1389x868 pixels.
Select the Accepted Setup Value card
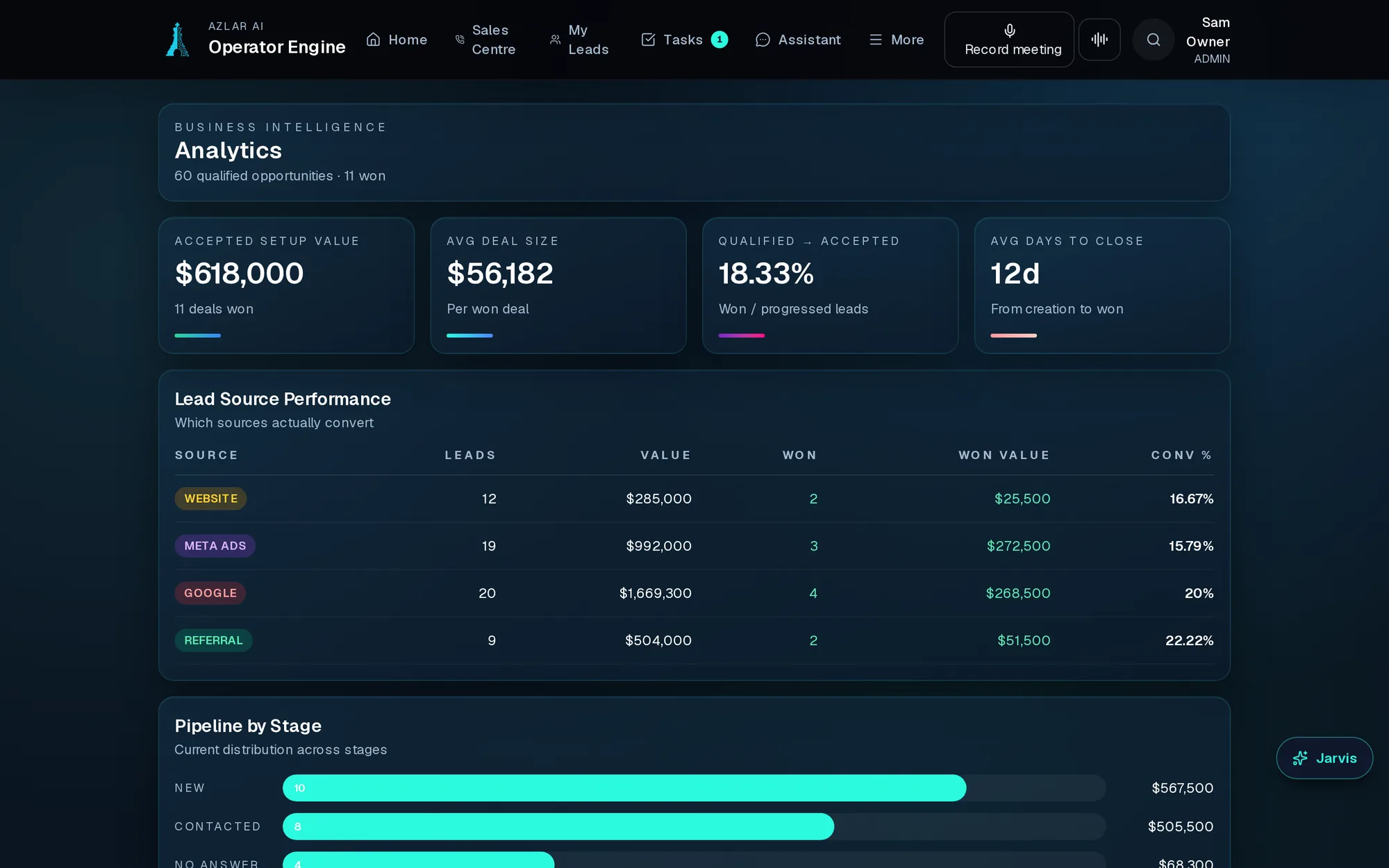click(286, 285)
